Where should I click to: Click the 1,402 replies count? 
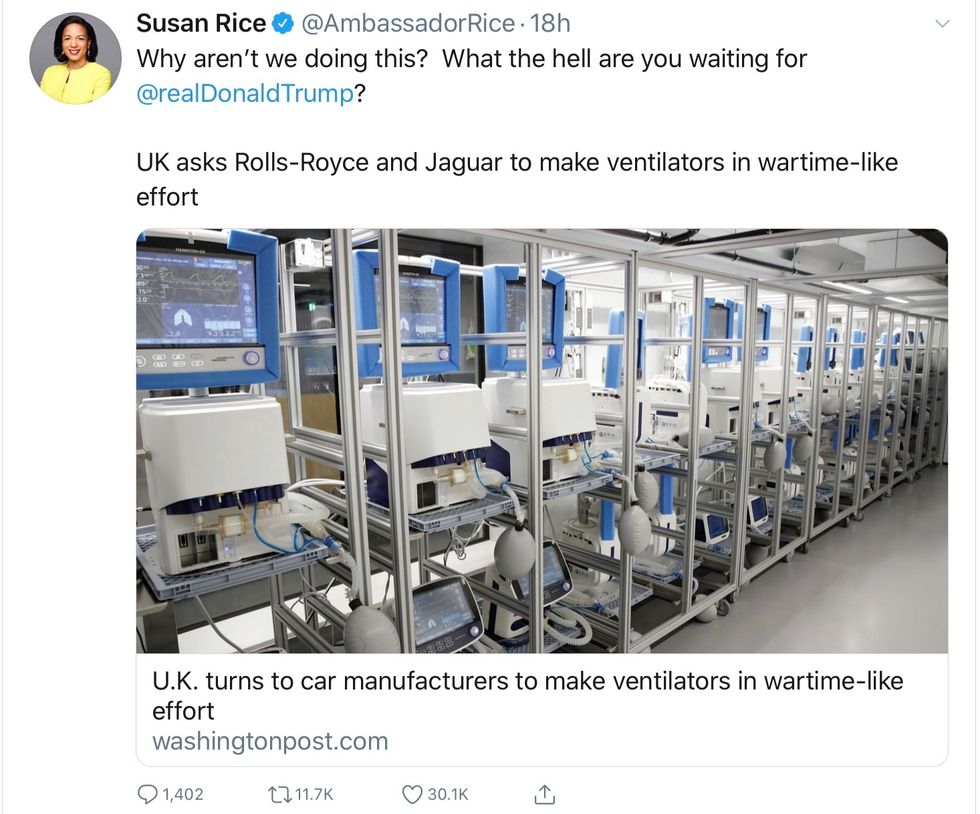[181, 794]
